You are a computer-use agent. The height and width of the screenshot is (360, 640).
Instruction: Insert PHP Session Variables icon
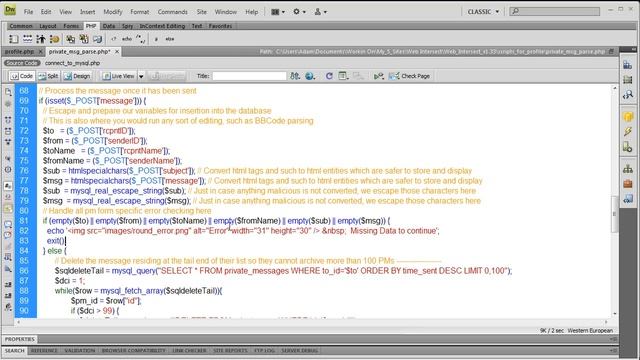41,39
